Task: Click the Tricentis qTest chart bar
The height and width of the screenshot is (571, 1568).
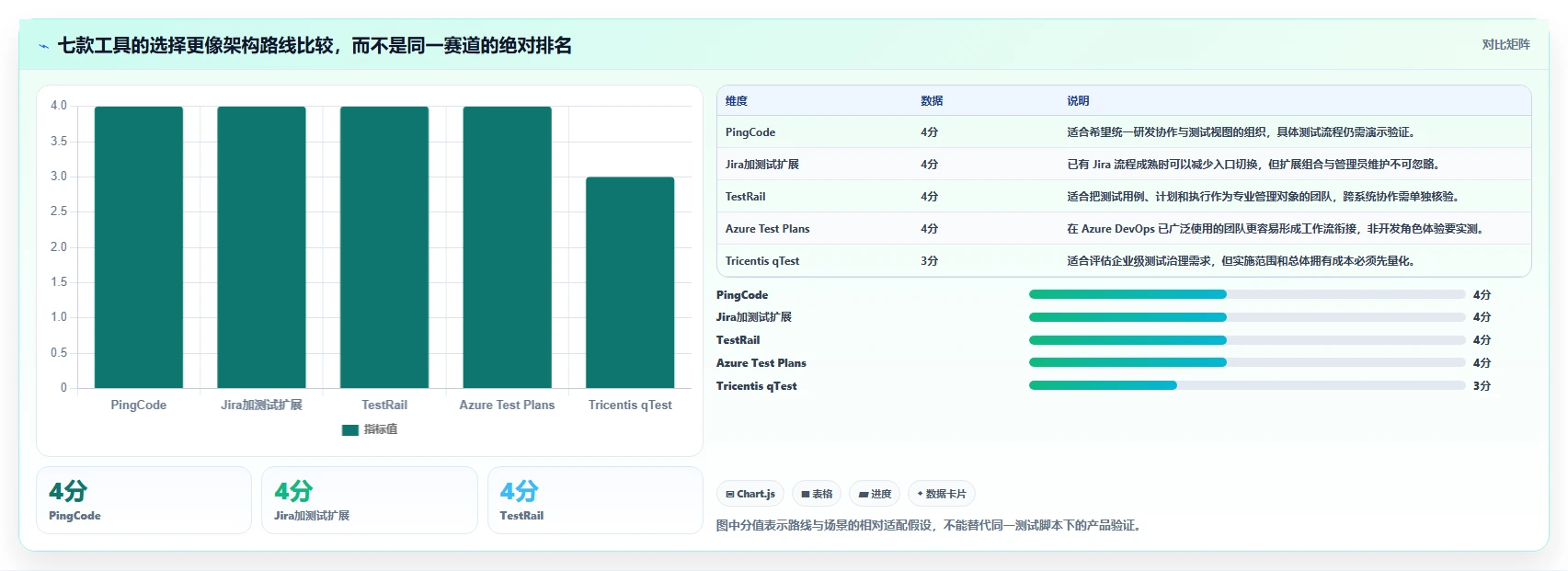Action: (x=630, y=282)
